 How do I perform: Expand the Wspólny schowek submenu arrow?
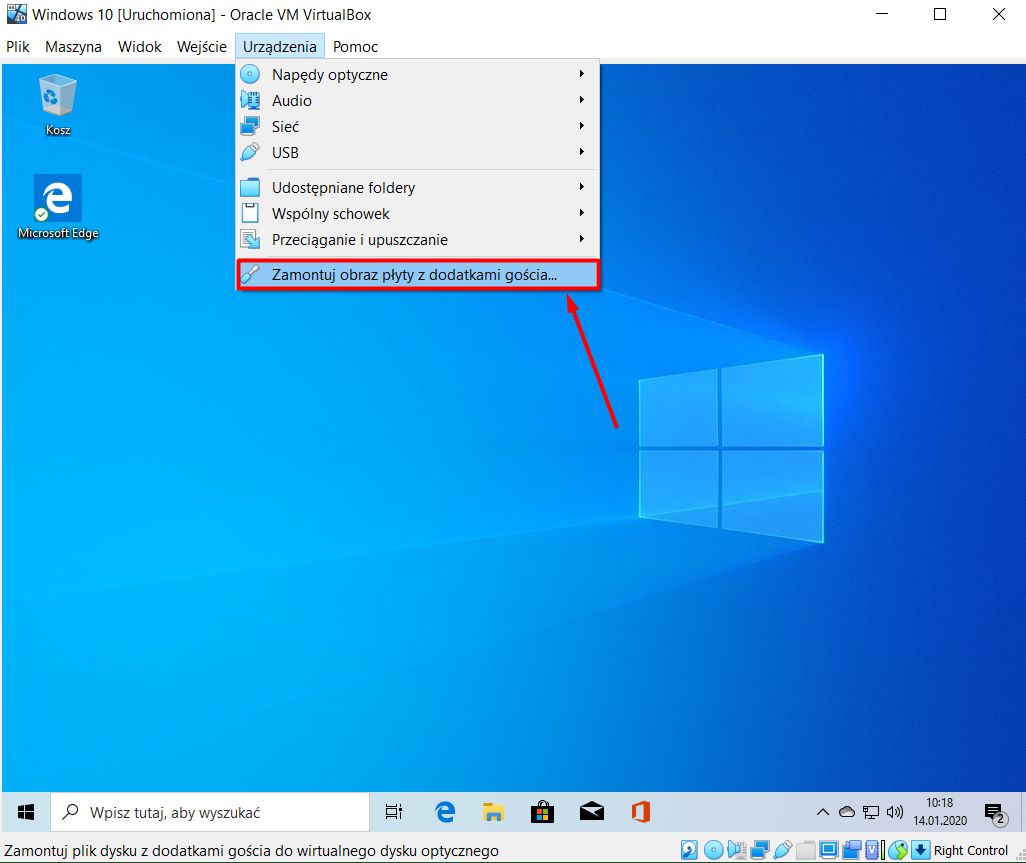(x=581, y=213)
